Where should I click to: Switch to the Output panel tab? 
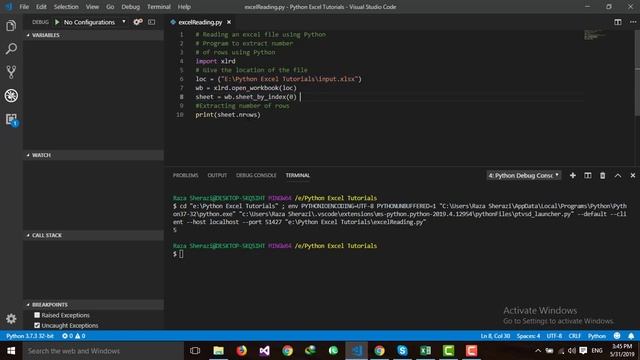tap(217, 176)
